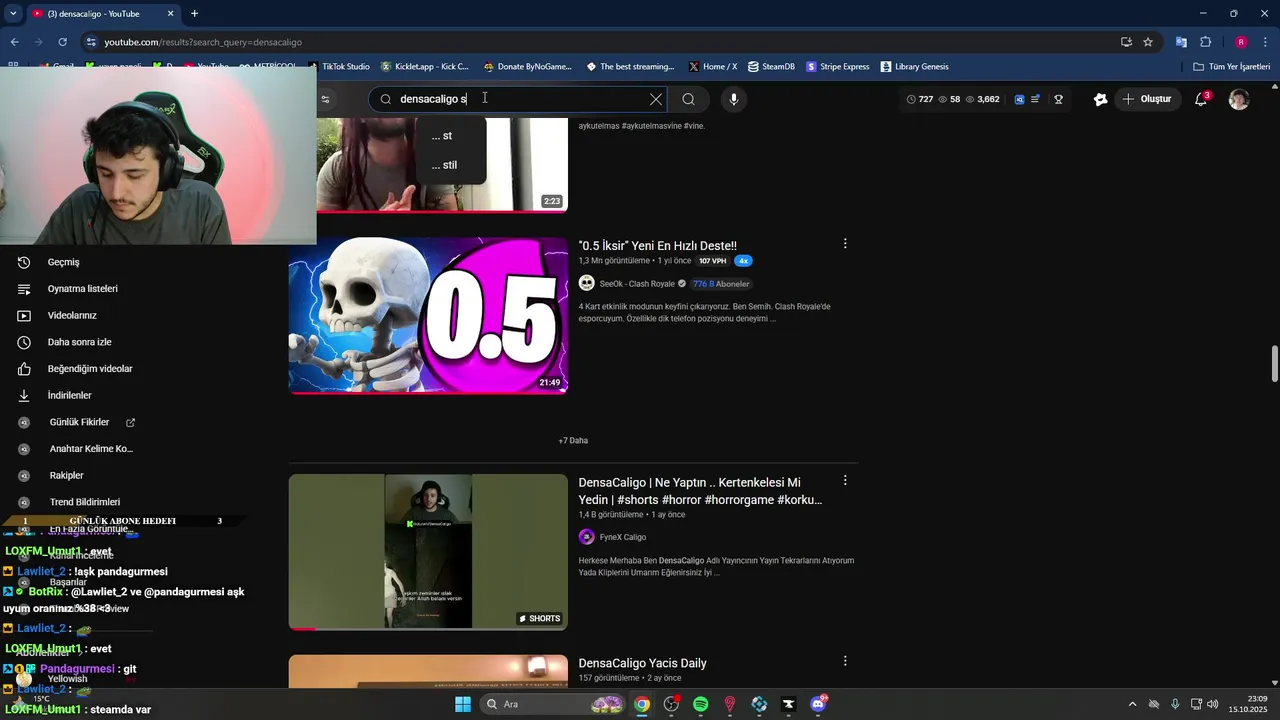Close the densacaligo - YouTube tab
Viewport: 1280px width, 720px height.
pyautogui.click(x=170, y=14)
